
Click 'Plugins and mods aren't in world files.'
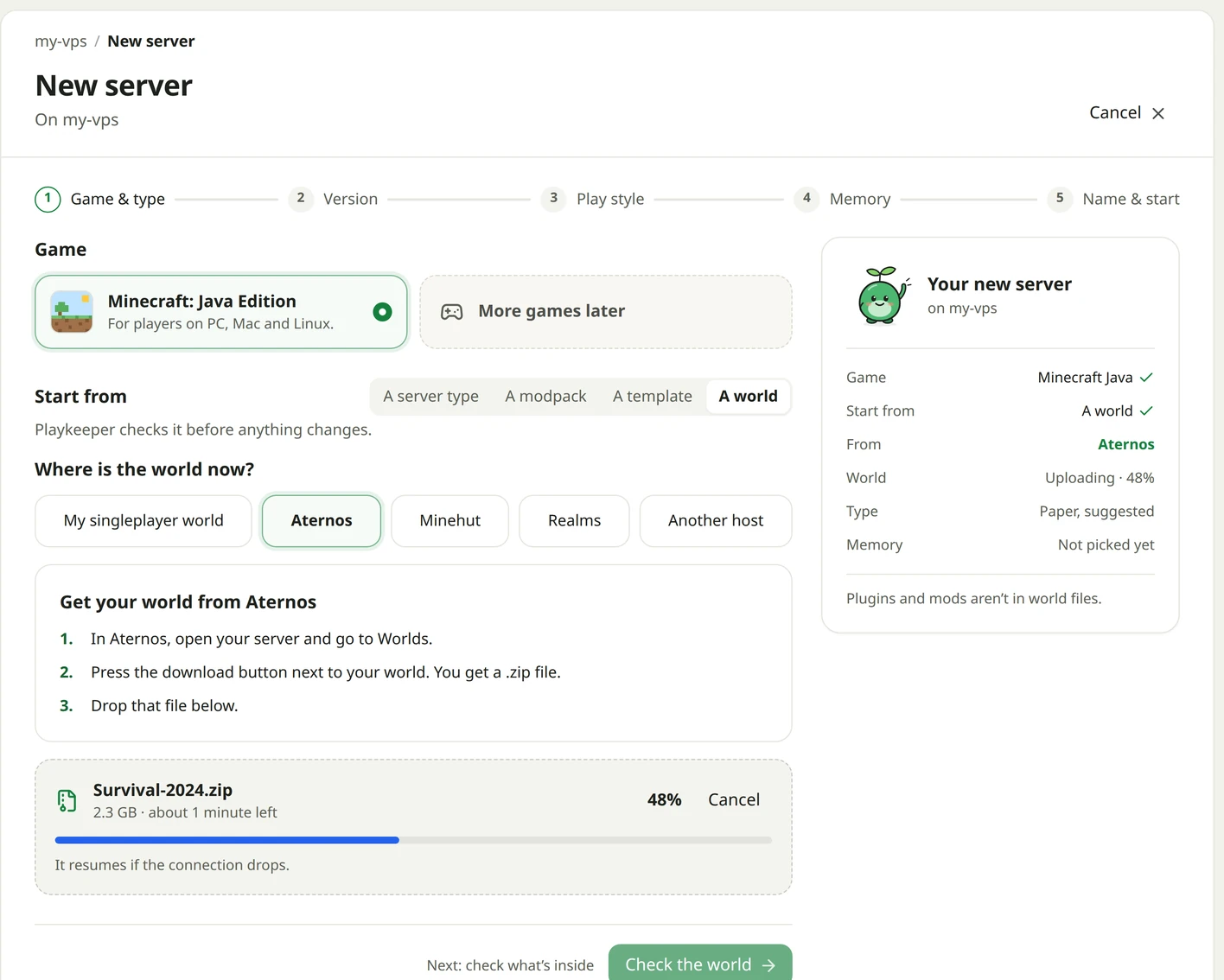point(974,599)
